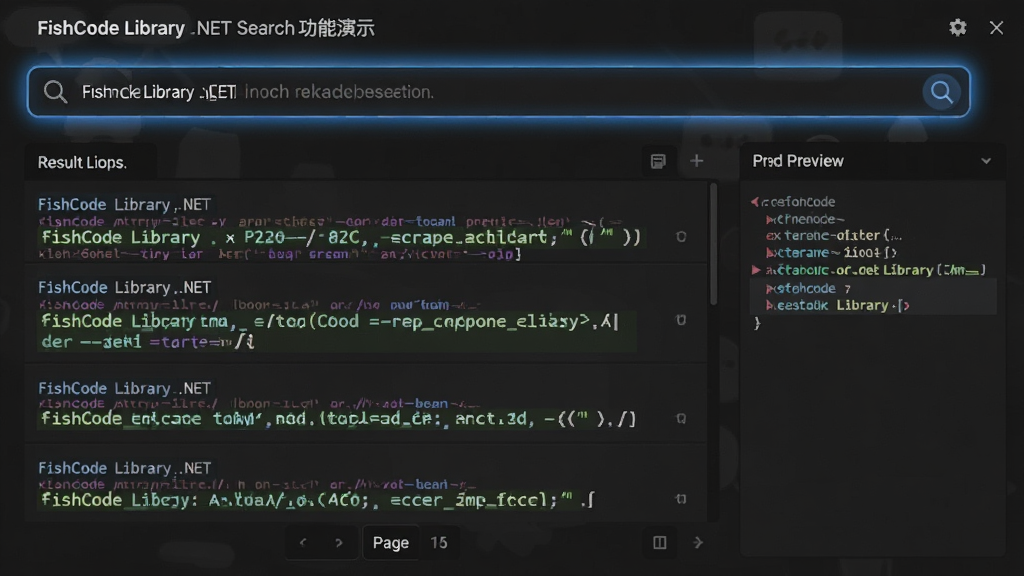This screenshot has width=1024, height=576.
Task: Expand the cfnenode tree node
Action: tap(770, 219)
